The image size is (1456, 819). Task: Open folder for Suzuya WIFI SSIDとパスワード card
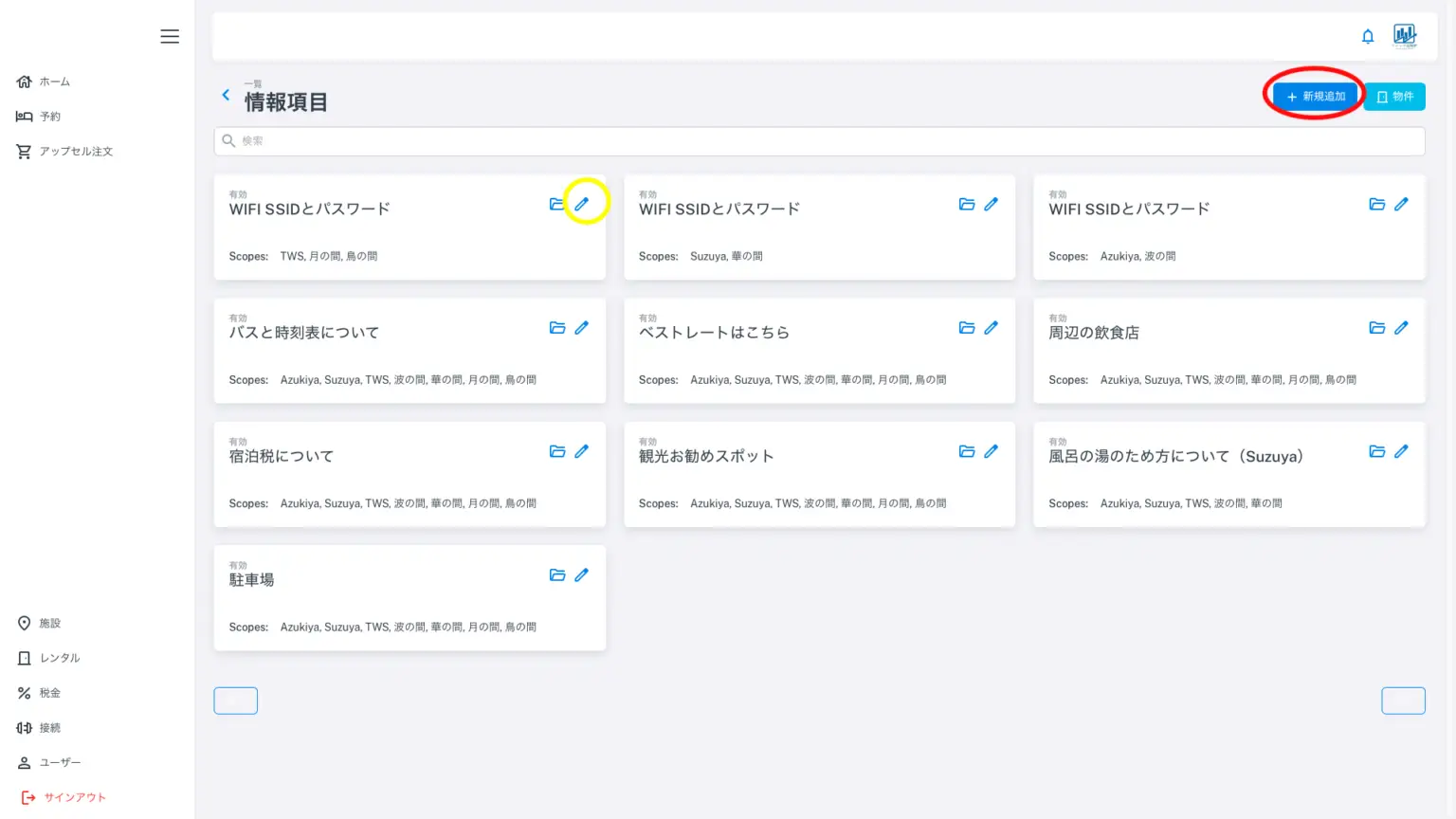click(967, 204)
